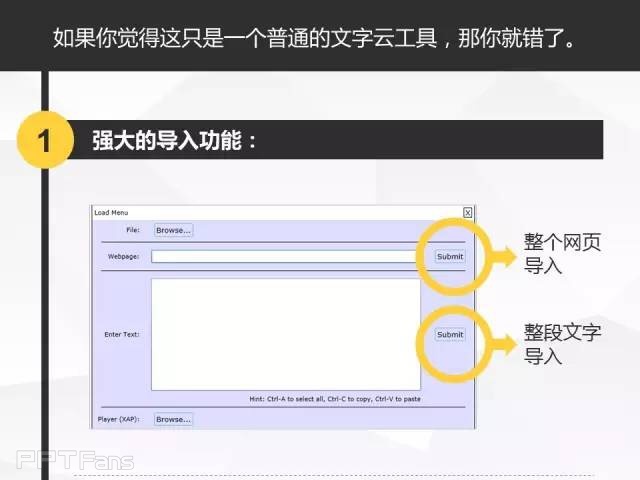Click the 整段文字导入 annotation label
Screen dimensions: 640x480
pyautogui.click(x=562, y=344)
